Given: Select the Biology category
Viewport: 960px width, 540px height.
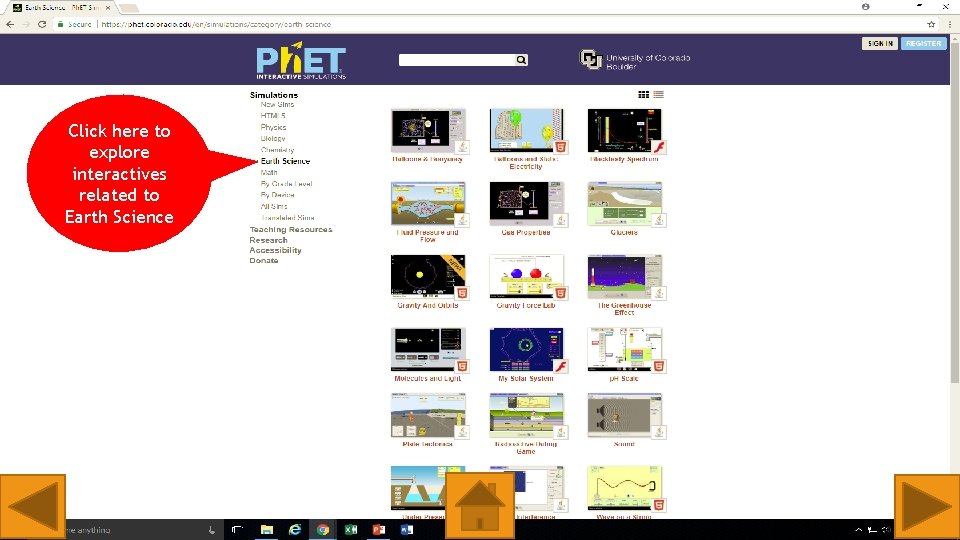Looking at the screenshot, I should pyautogui.click(x=272, y=138).
